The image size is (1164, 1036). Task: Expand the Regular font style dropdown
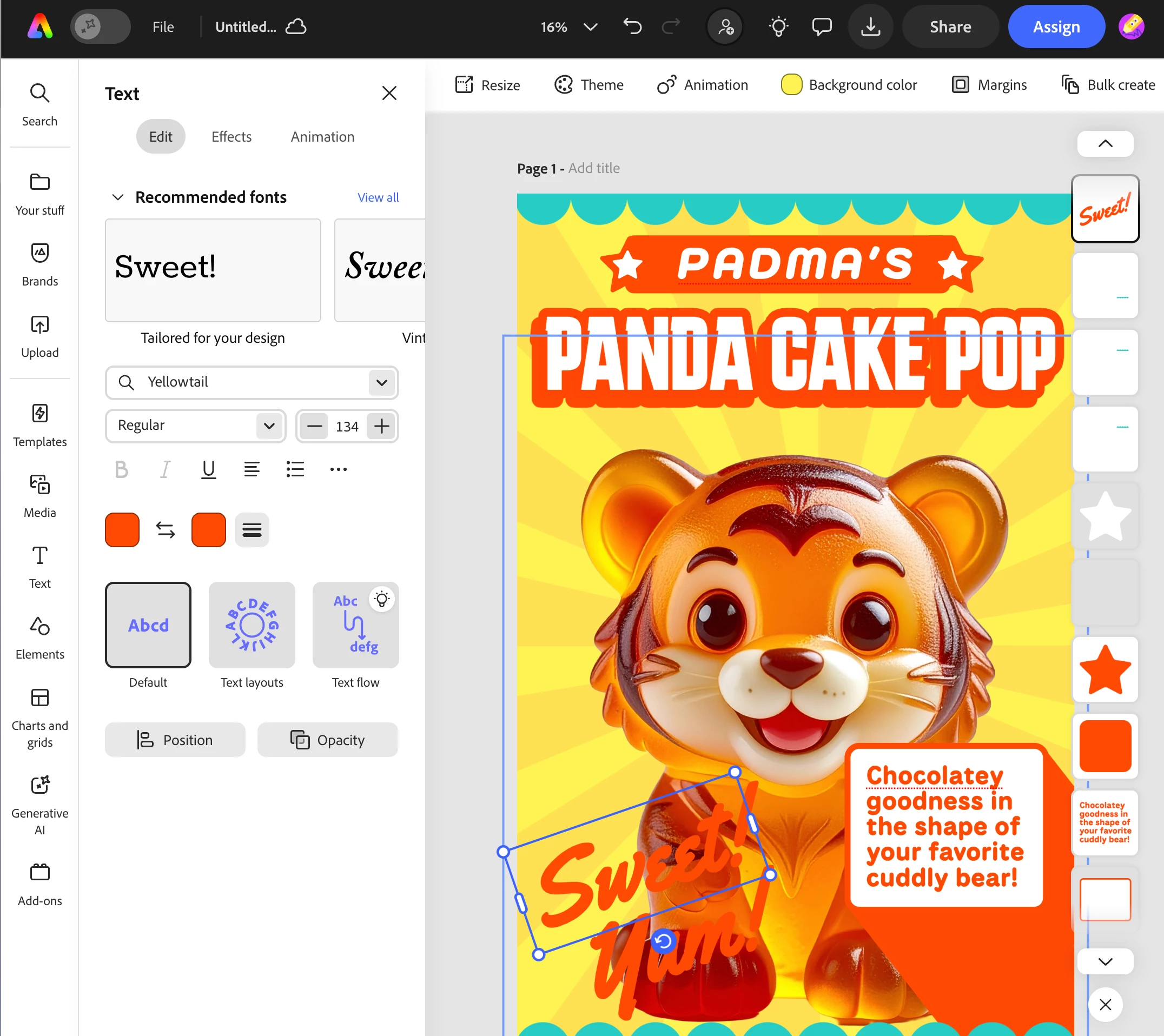point(269,426)
